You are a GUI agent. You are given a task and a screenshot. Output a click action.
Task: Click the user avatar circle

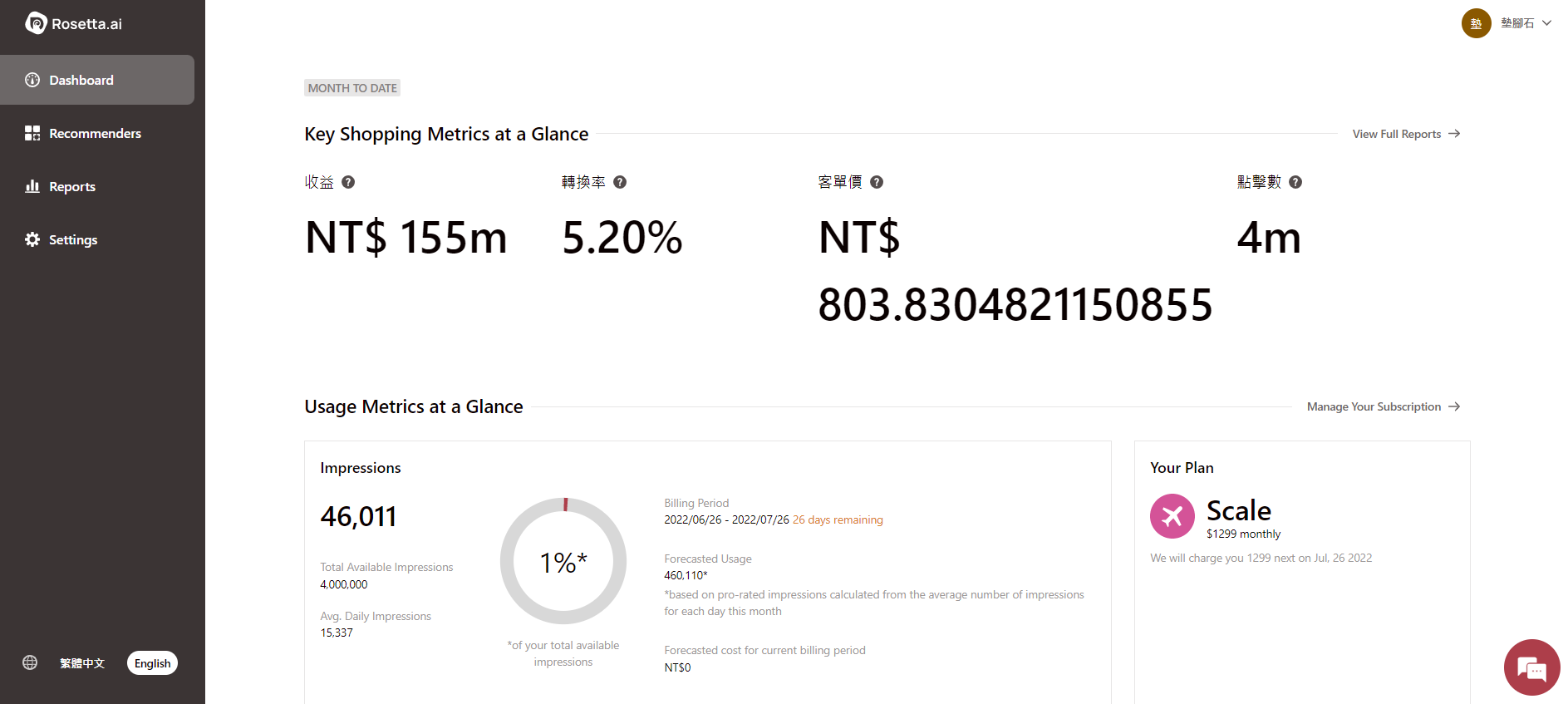tap(1476, 23)
